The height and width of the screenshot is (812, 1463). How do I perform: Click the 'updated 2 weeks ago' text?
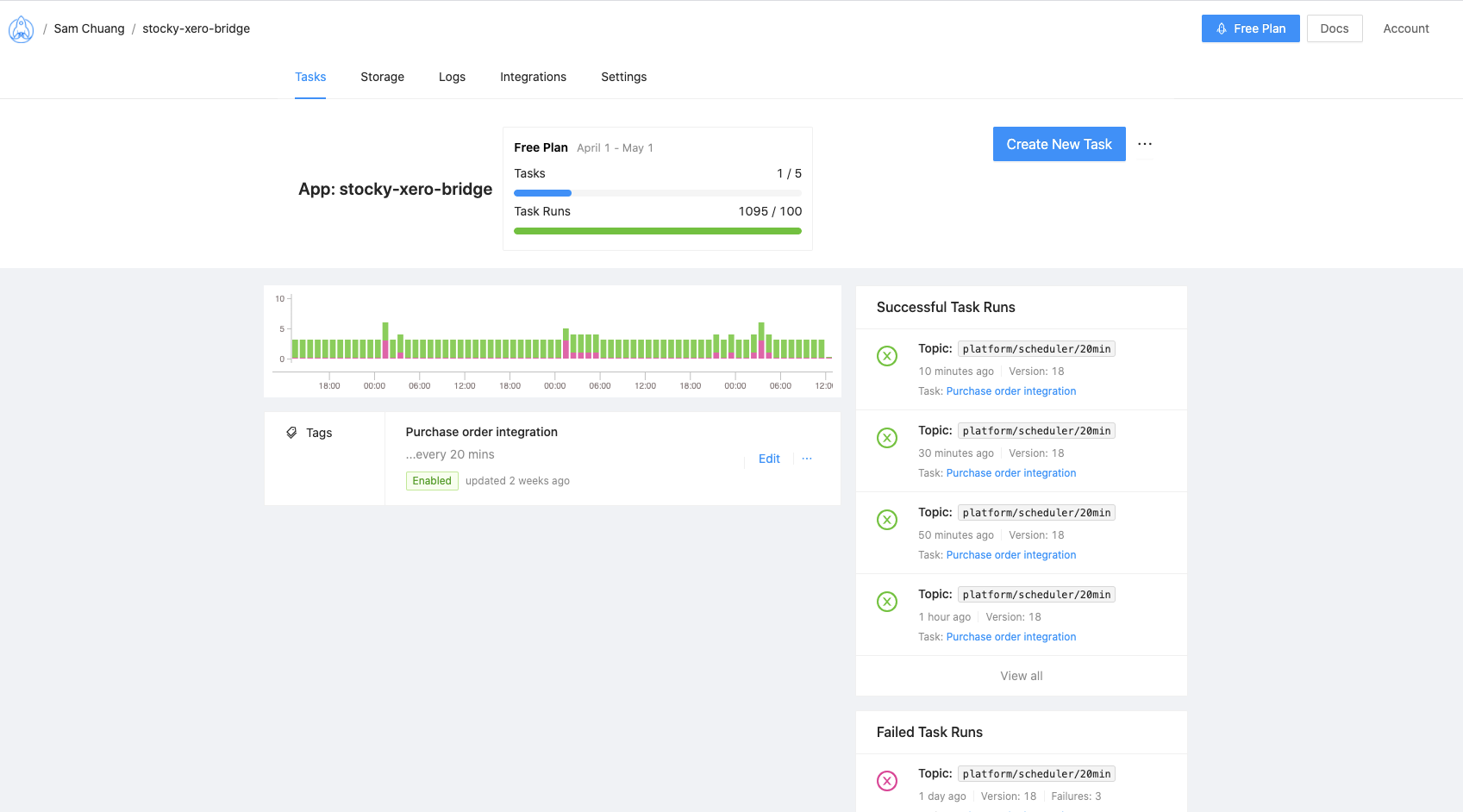(x=517, y=481)
